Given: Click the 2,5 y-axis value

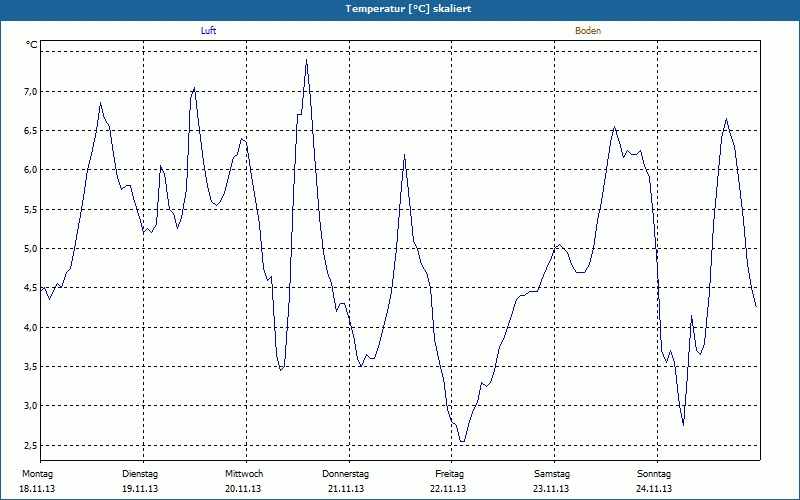Looking at the screenshot, I should (31, 445).
